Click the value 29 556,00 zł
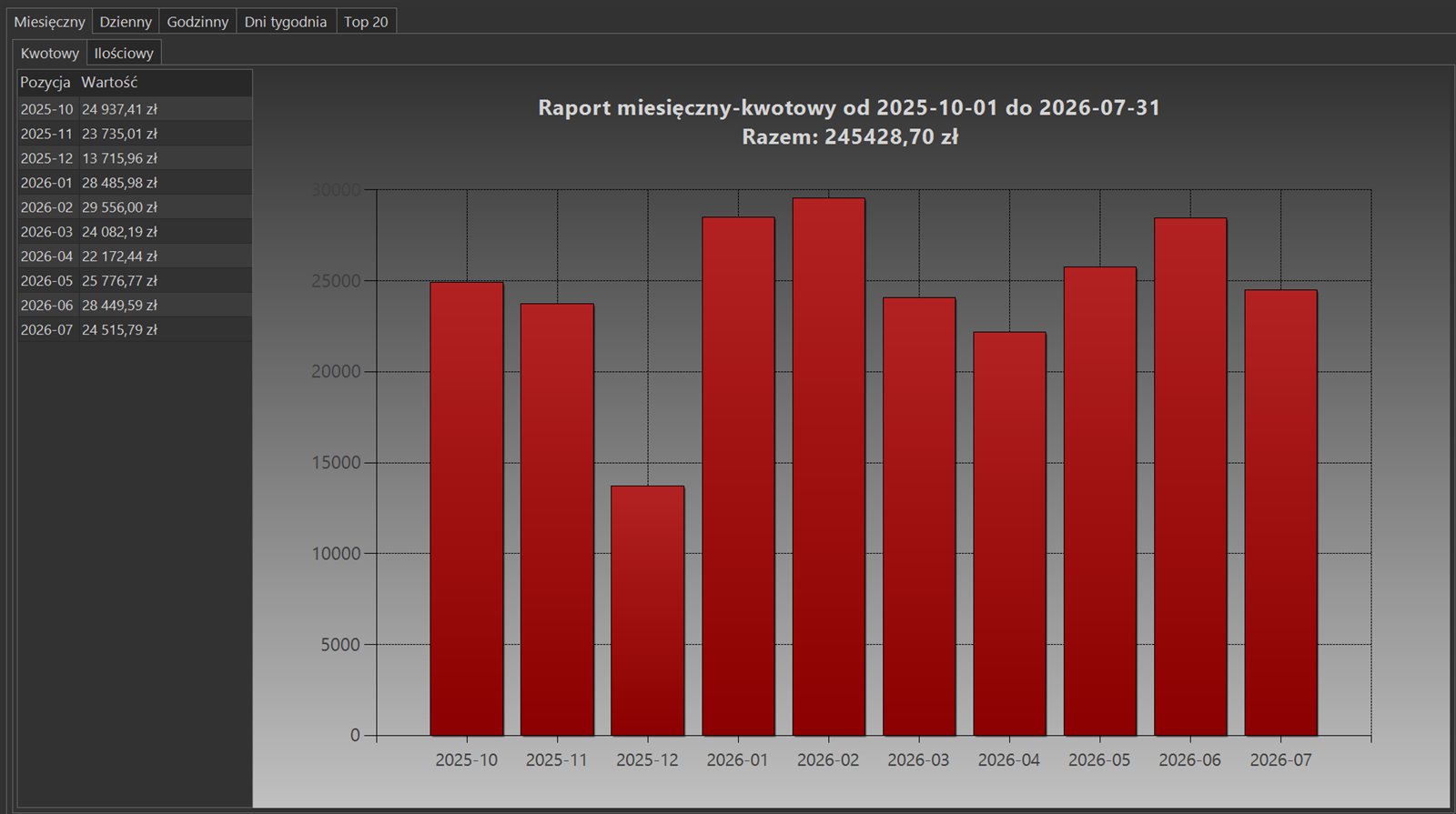 click(x=119, y=207)
